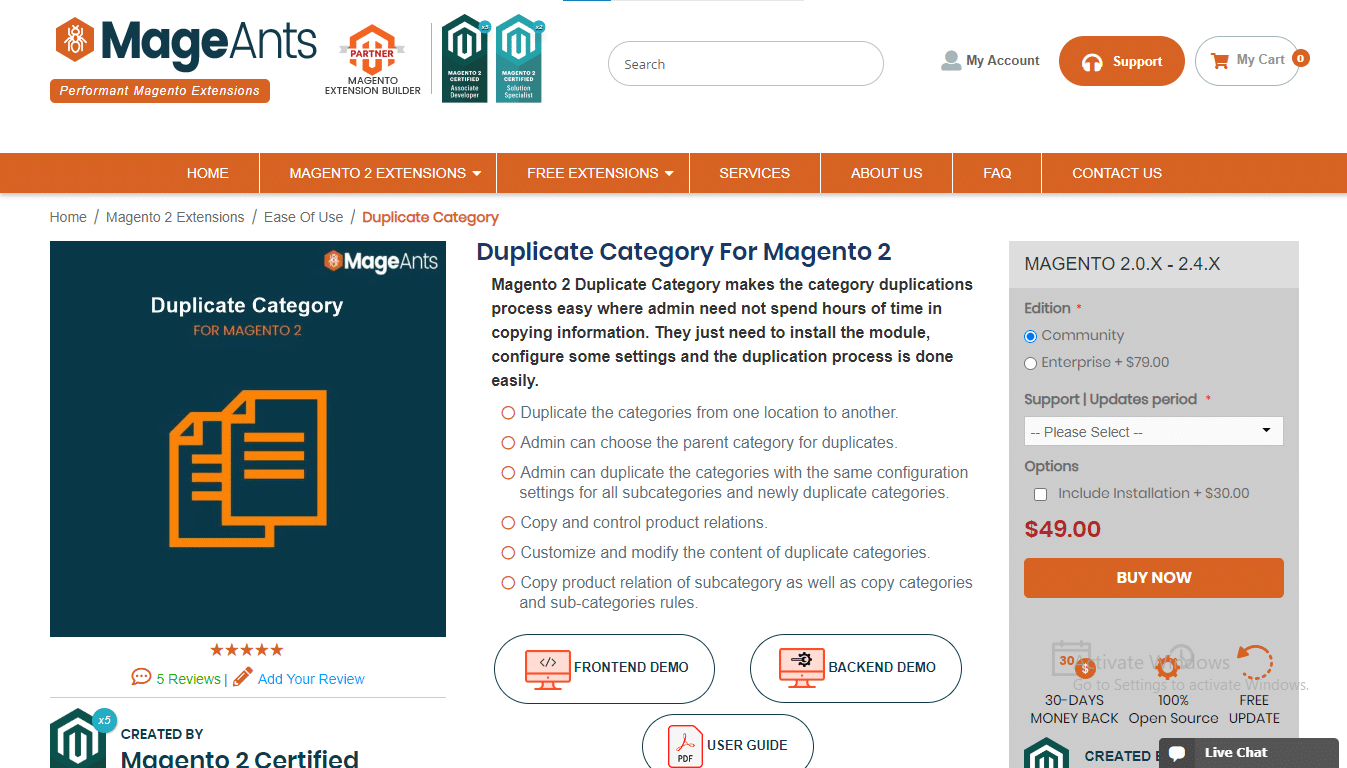Click the Performant Magento Extensions tagline
The height and width of the screenshot is (768, 1347).
(x=160, y=91)
